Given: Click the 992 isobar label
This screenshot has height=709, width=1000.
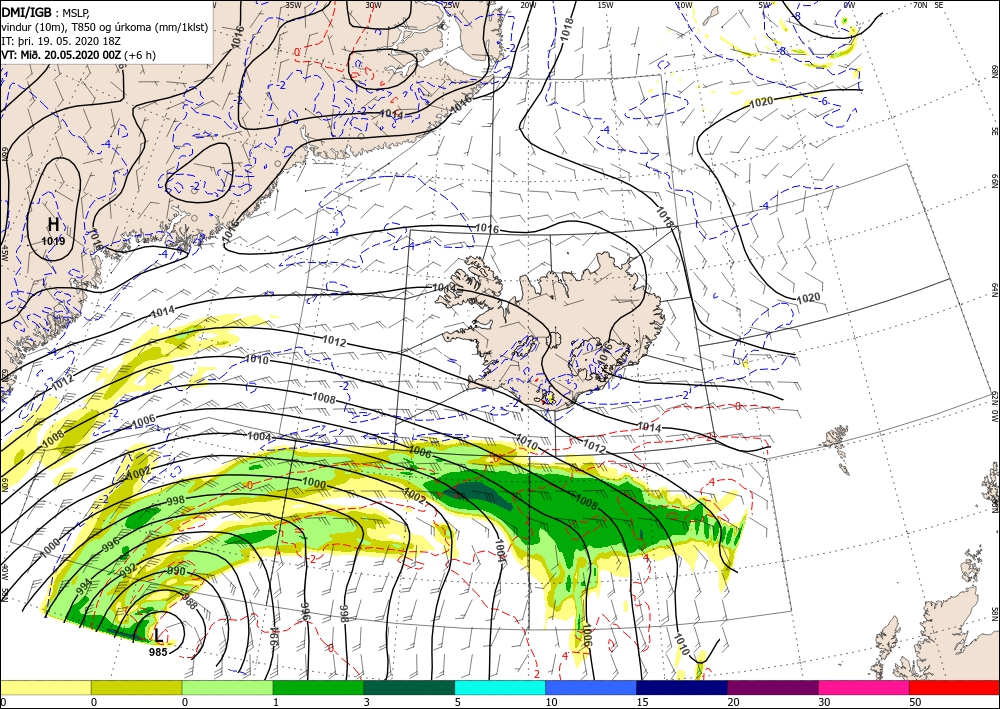Looking at the screenshot, I should click(129, 569).
